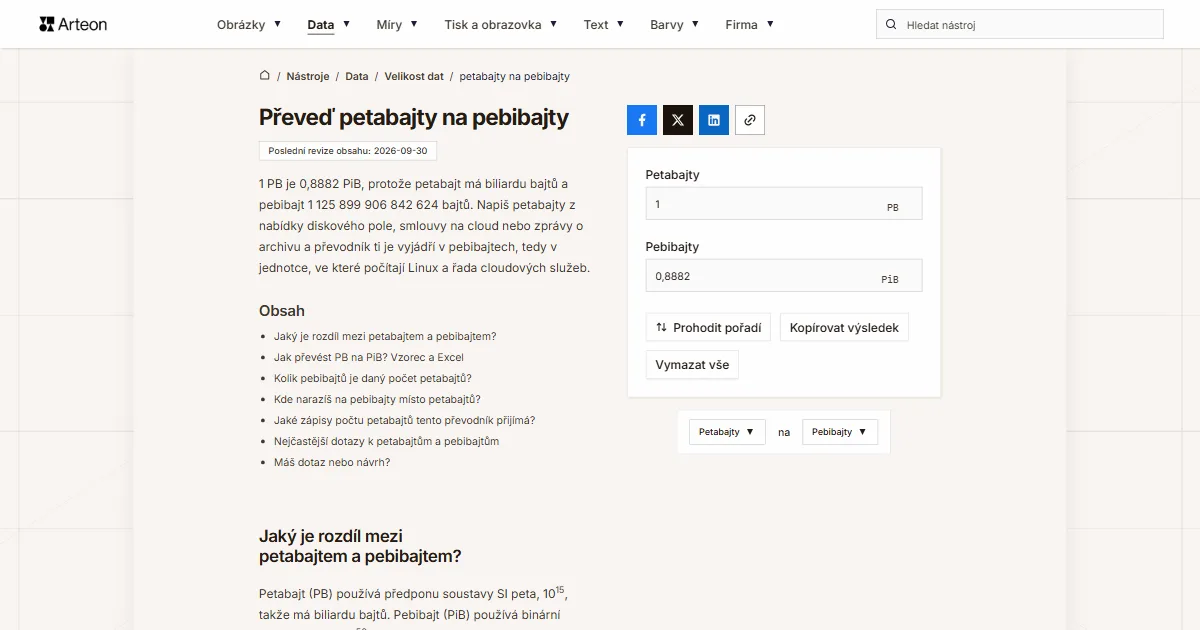This screenshot has width=1200, height=630.
Task: Go to 'Jaké zápisy počtu petabajtů tento převodník přijímá?'
Action: click(404, 420)
